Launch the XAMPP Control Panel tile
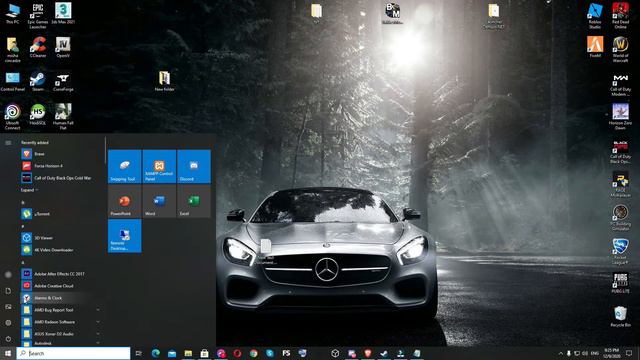Viewport: 640px width, 360px height. (x=159, y=167)
